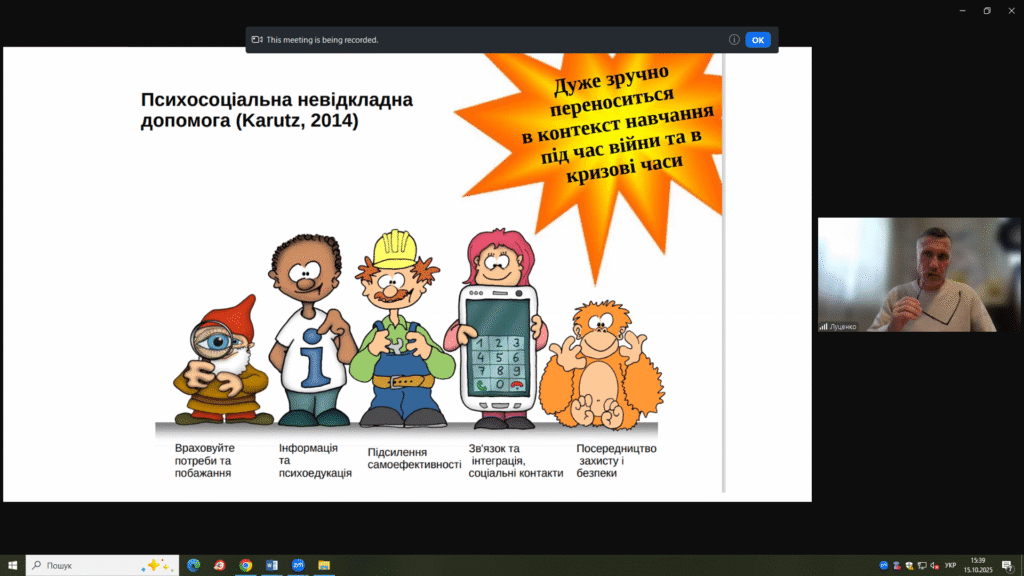This screenshot has height=576, width=1024.
Task: Restore down the Zoom meeting window
Action: 986,10
